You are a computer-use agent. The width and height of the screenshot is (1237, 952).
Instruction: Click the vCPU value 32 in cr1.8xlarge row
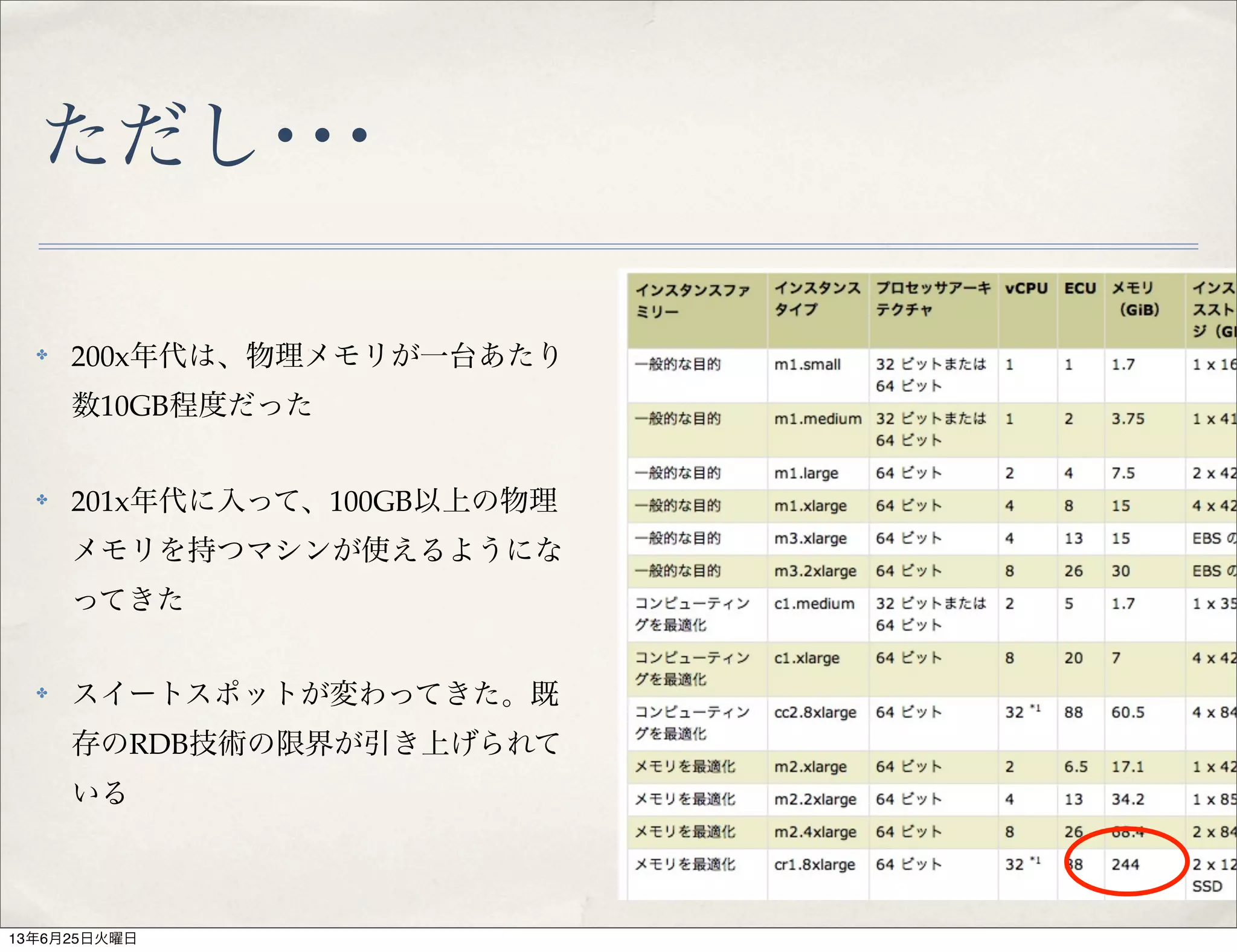(1023, 864)
